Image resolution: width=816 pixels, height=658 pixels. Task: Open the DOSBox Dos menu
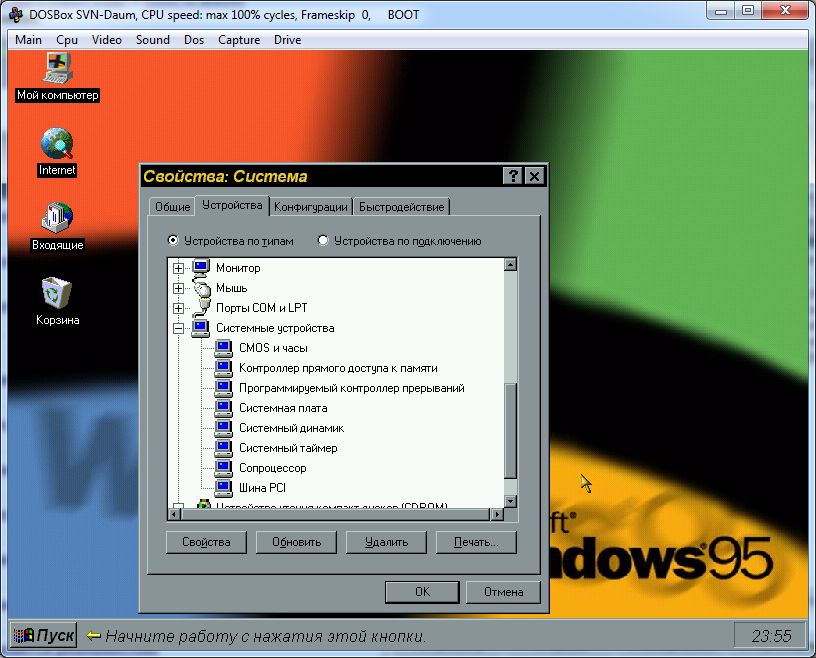click(x=194, y=40)
